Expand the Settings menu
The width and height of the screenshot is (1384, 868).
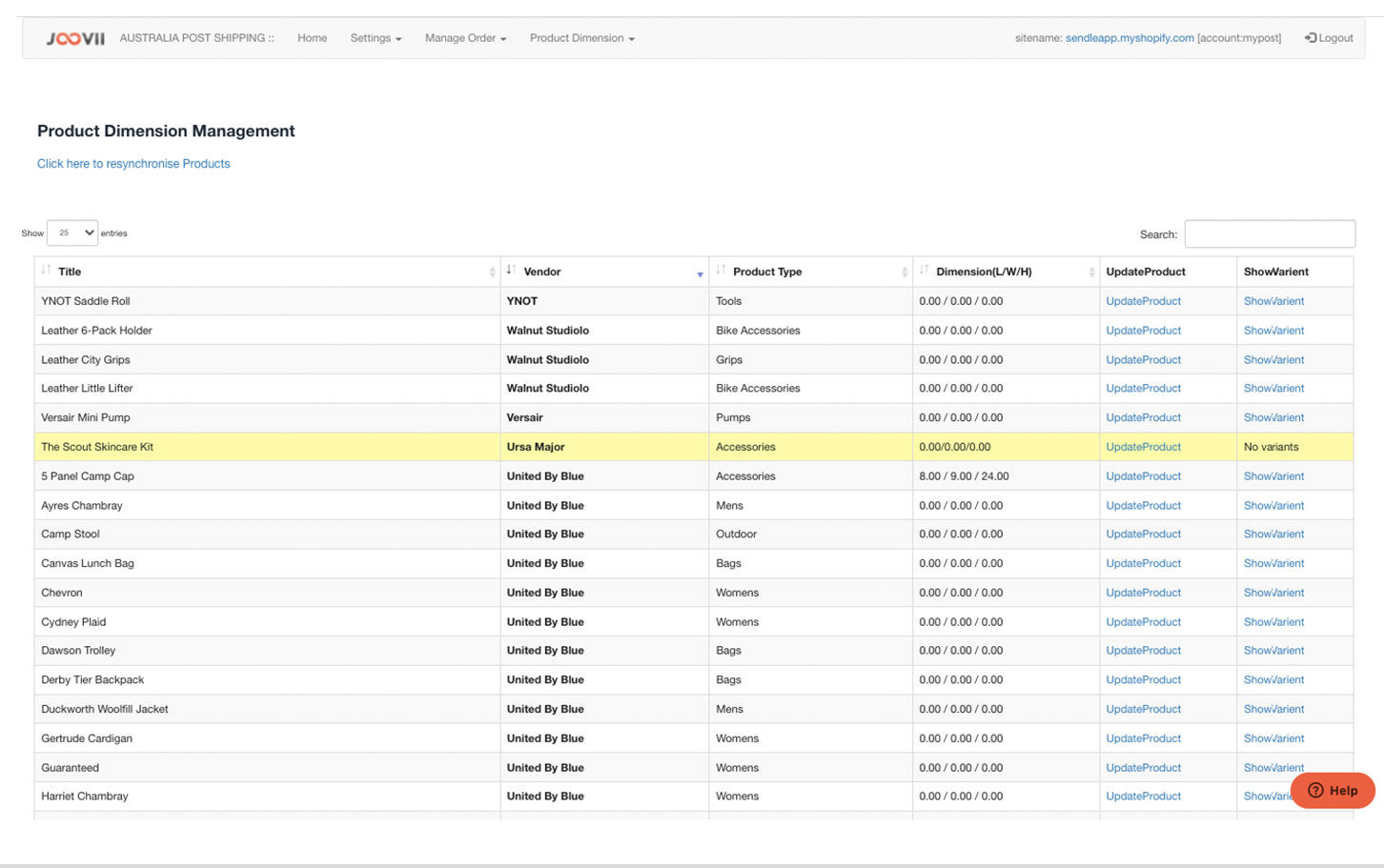(x=376, y=38)
